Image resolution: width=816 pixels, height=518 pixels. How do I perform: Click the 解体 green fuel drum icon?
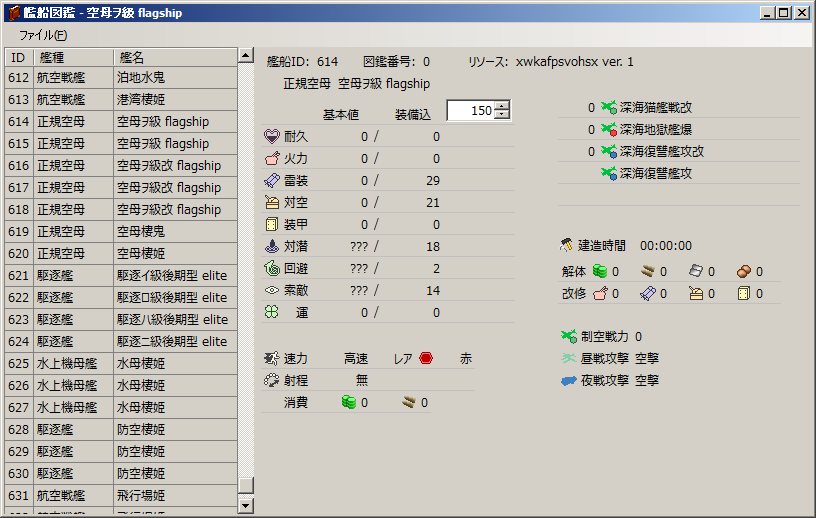(x=600, y=271)
